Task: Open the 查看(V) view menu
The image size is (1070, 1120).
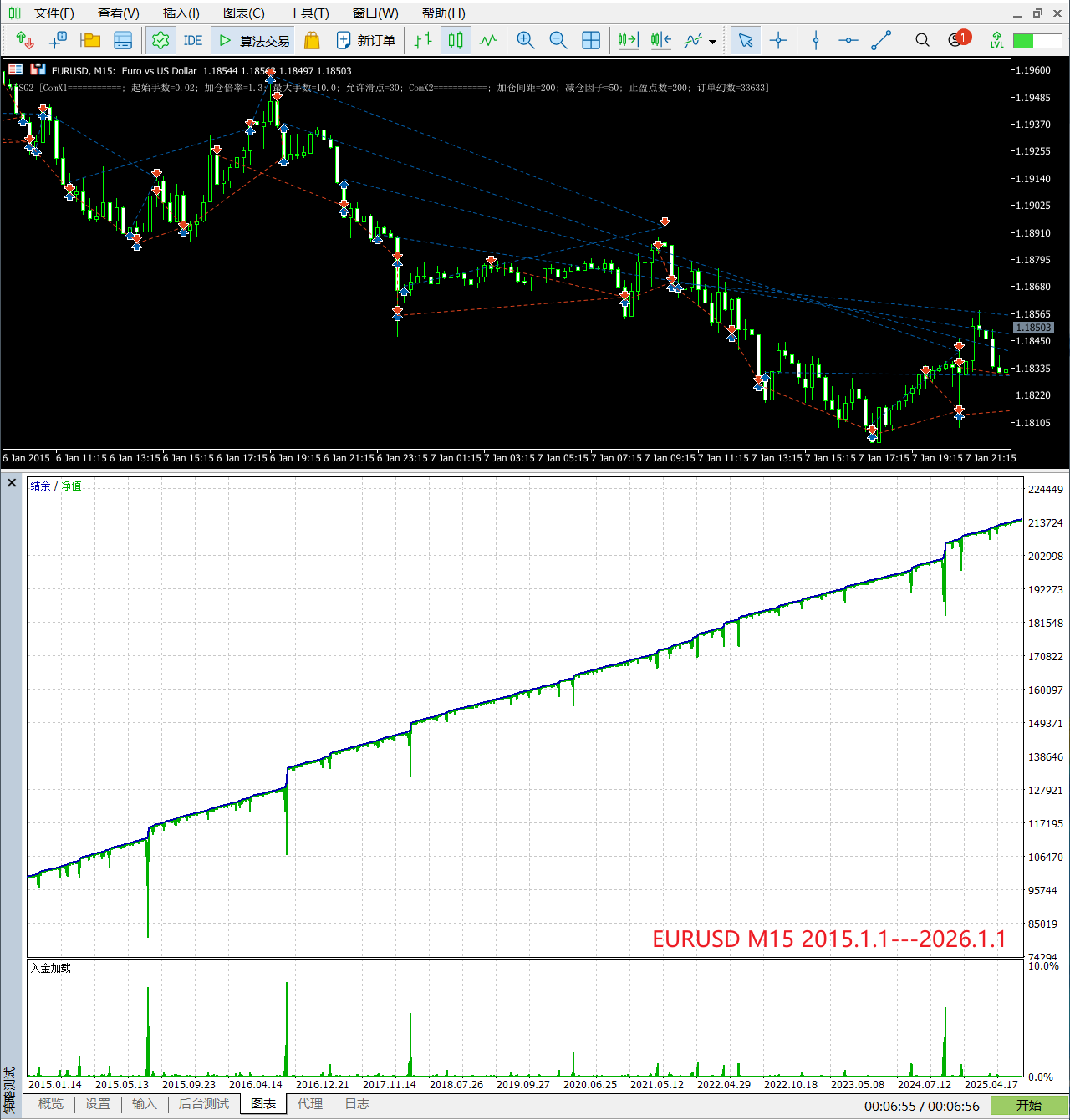Action: point(118,13)
